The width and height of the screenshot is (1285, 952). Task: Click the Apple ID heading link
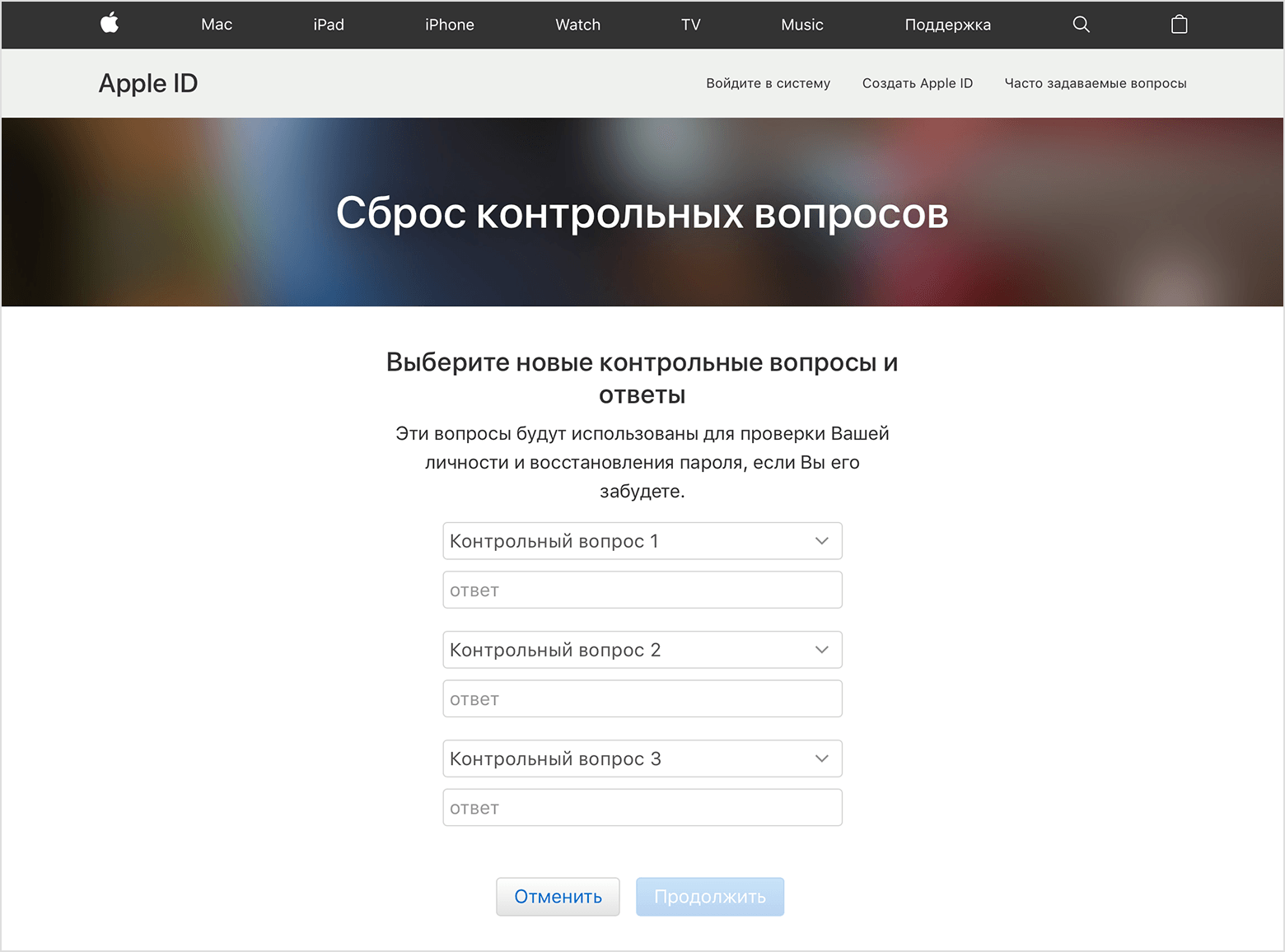click(148, 83)
